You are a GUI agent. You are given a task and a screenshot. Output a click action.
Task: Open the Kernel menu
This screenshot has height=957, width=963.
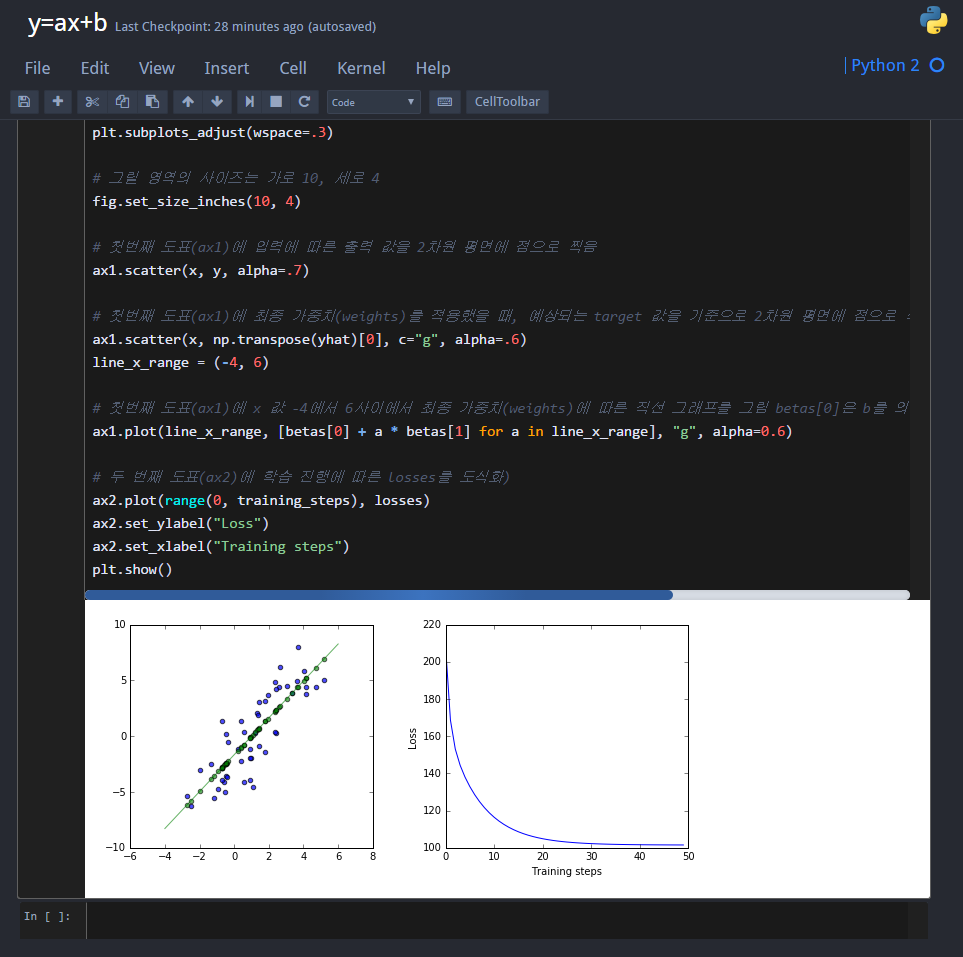tap(361, 68)
